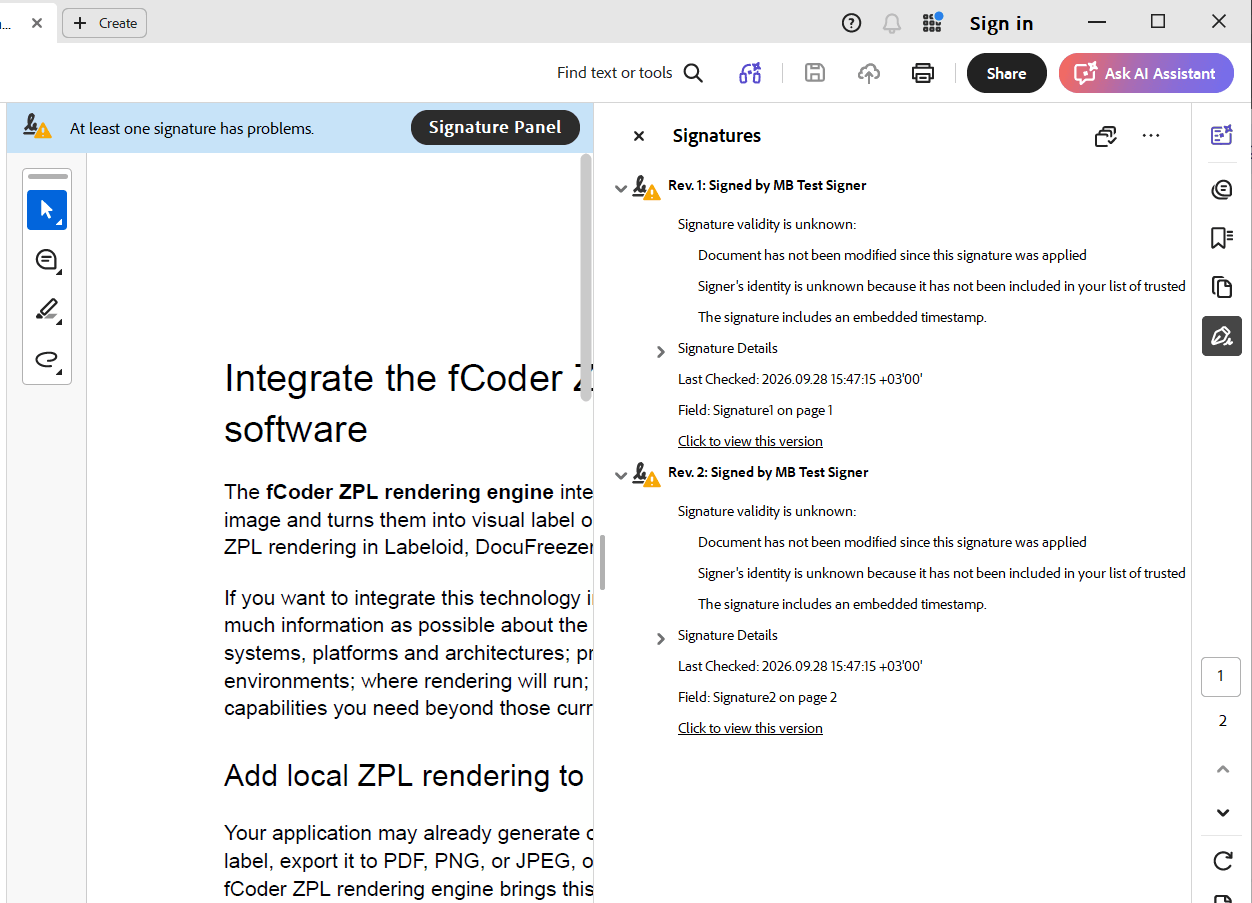The image size is (1252, 903).
Task: Expand Signature Details under Rev. 1
Action: (660, 350)
